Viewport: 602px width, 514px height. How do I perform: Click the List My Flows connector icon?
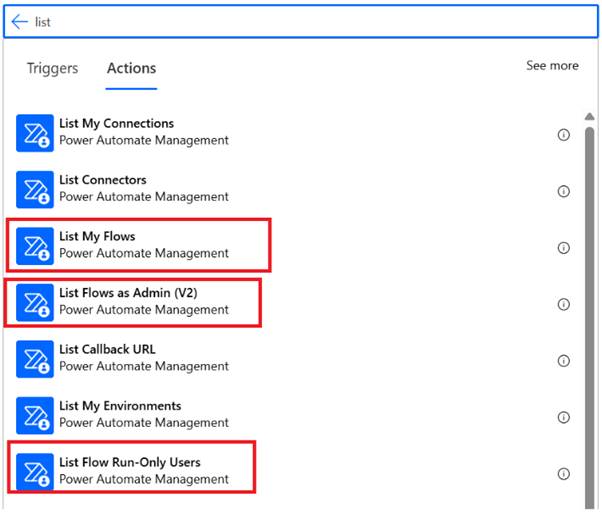35,246
